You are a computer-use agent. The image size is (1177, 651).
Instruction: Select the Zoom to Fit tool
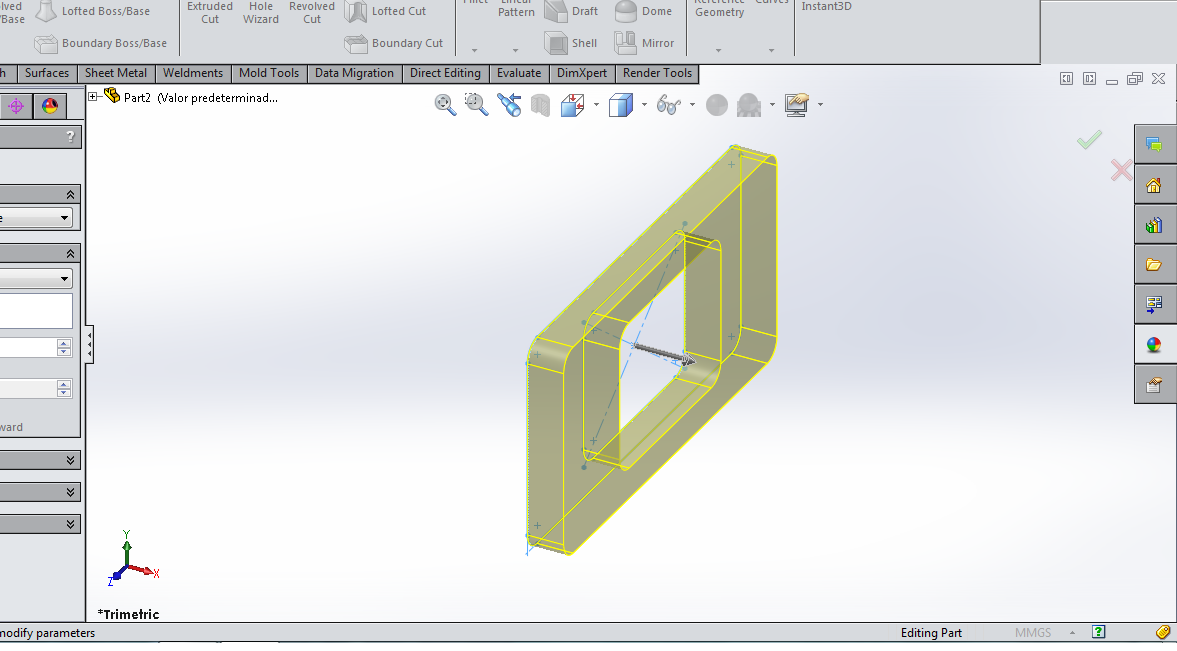pyautogui.click(x=444, y=104)
